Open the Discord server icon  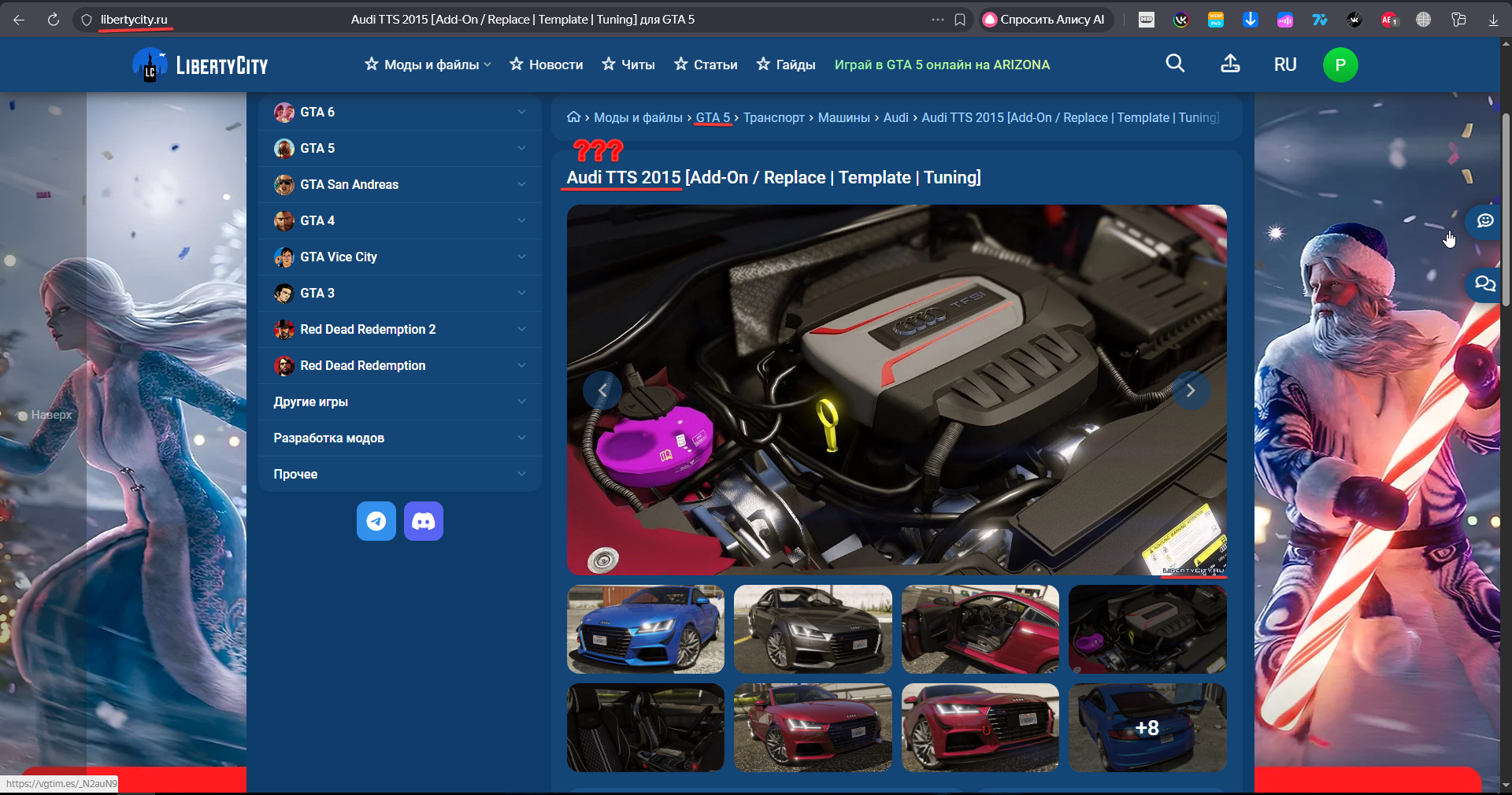coord(424,521)
